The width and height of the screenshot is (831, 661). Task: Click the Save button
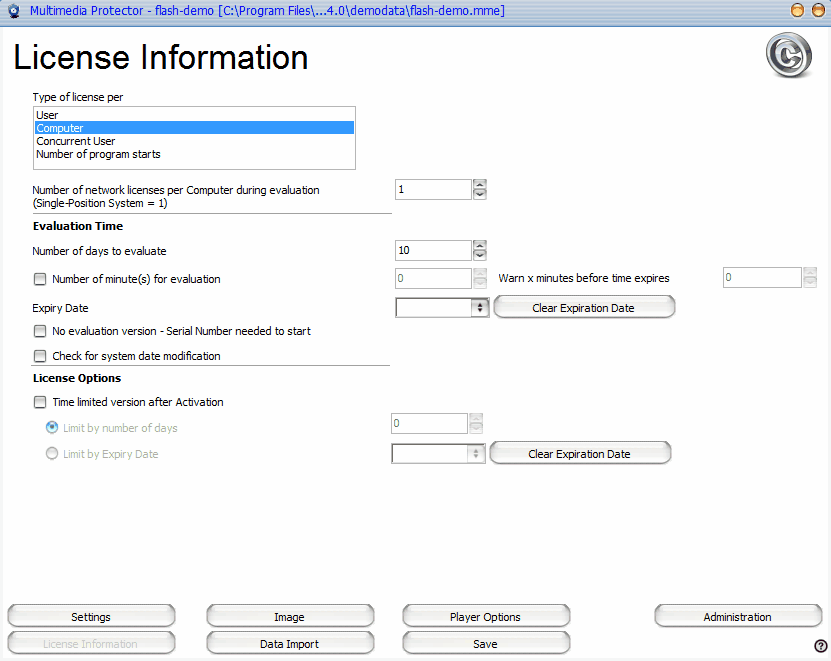click(485, 644)
